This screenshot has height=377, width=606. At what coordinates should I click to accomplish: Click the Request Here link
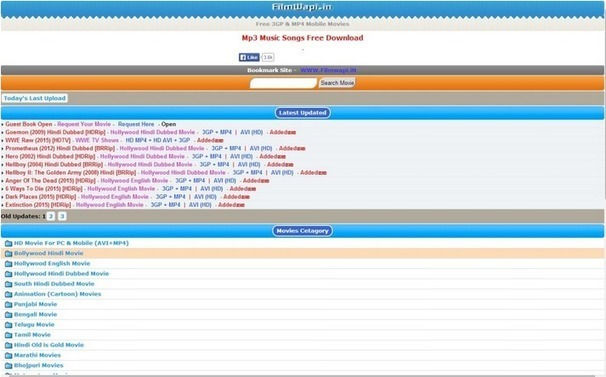136,124
